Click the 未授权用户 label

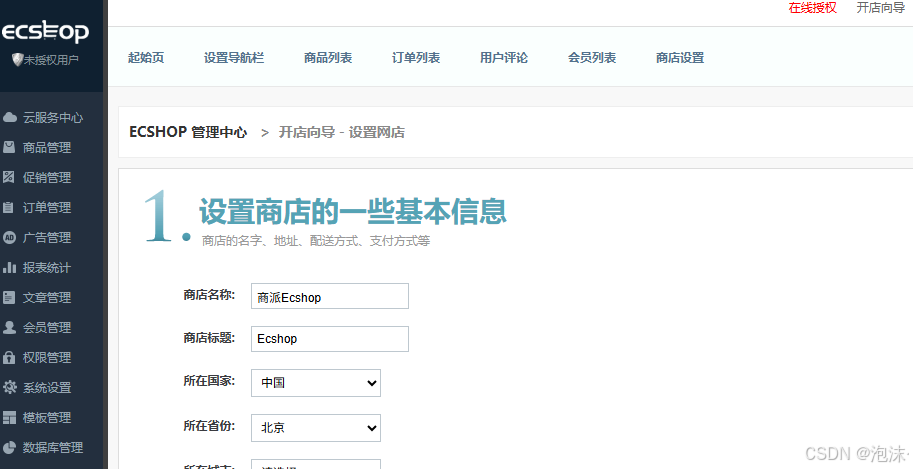51,59
